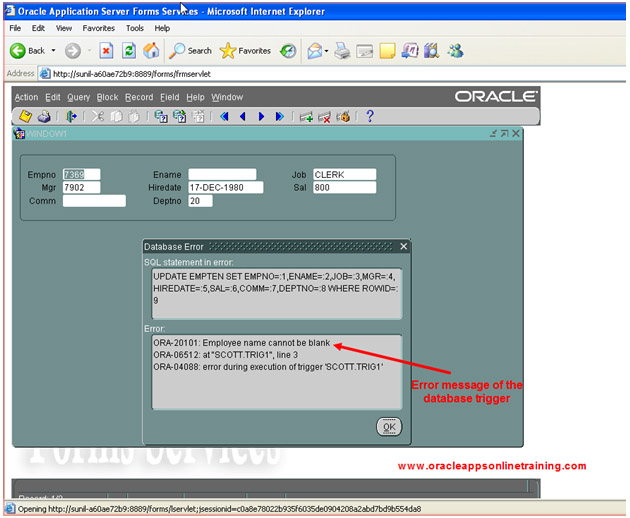Screen dimensions: 630x518
Task: Click the Cancel Query icon
Action: 198,117
